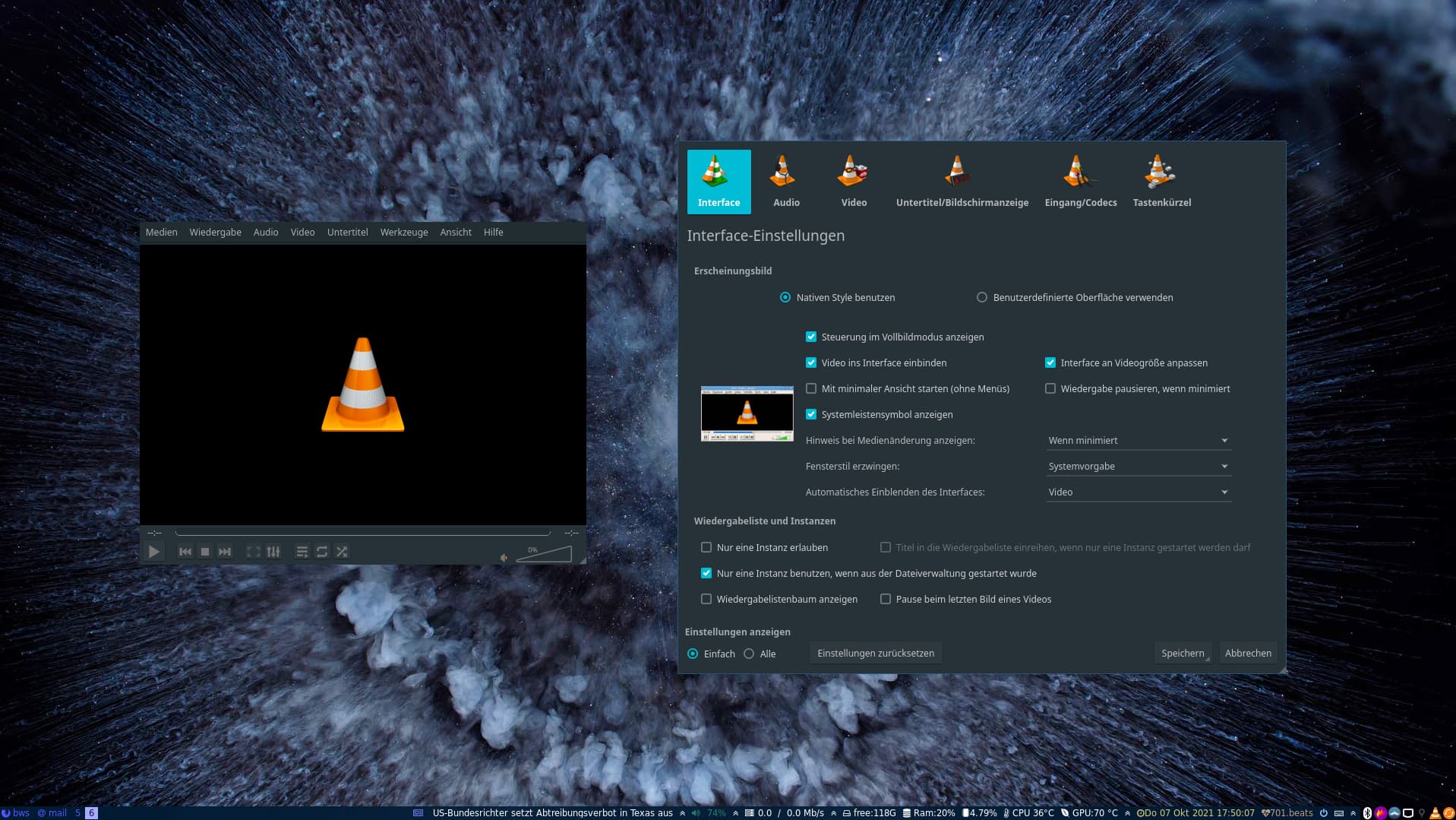Open the Video menu in VLC menubar
This screenshot has height=820, width=1456.
pos(302,233)
